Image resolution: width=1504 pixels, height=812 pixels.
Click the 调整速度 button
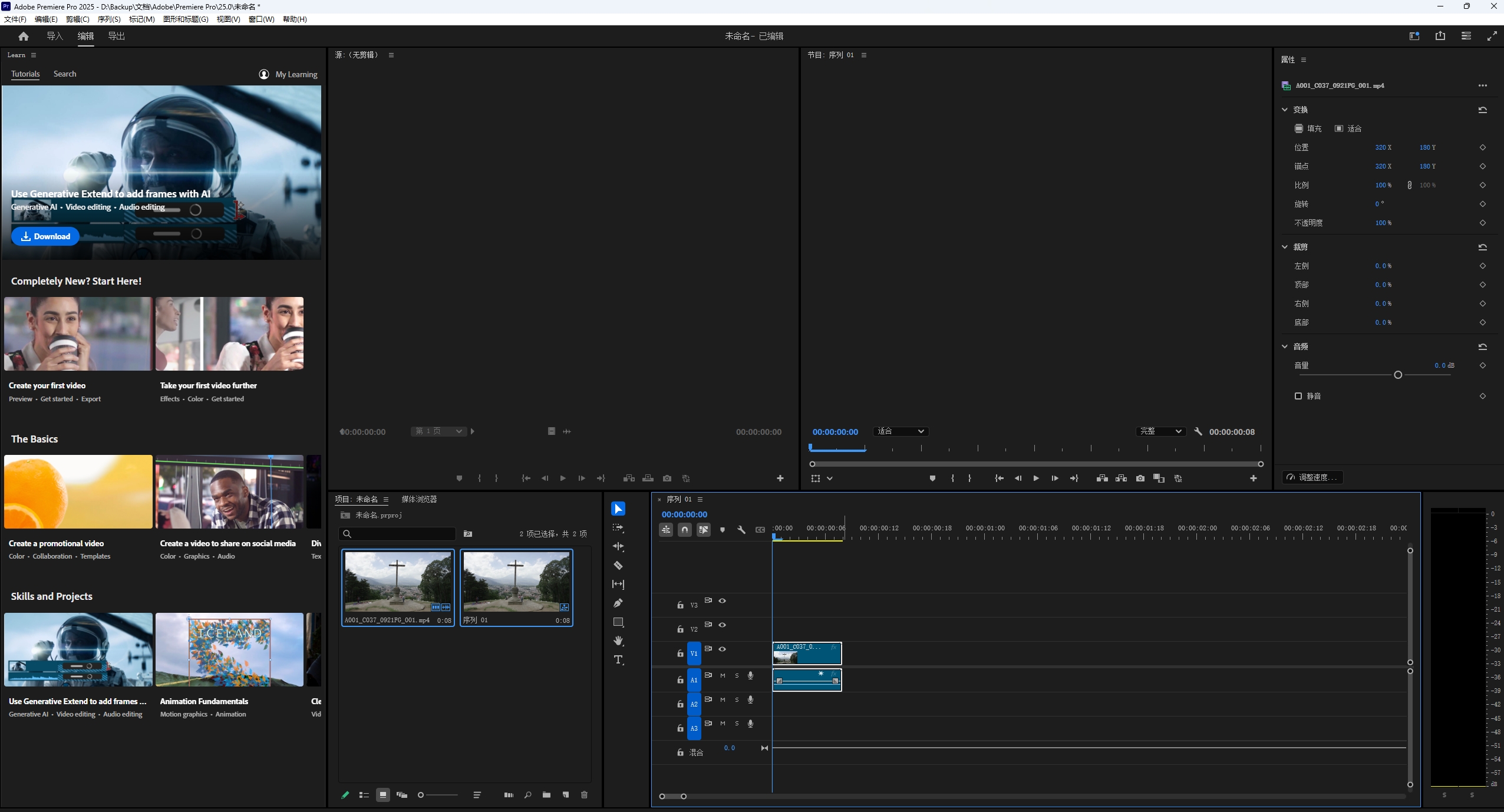[1312, 477]
